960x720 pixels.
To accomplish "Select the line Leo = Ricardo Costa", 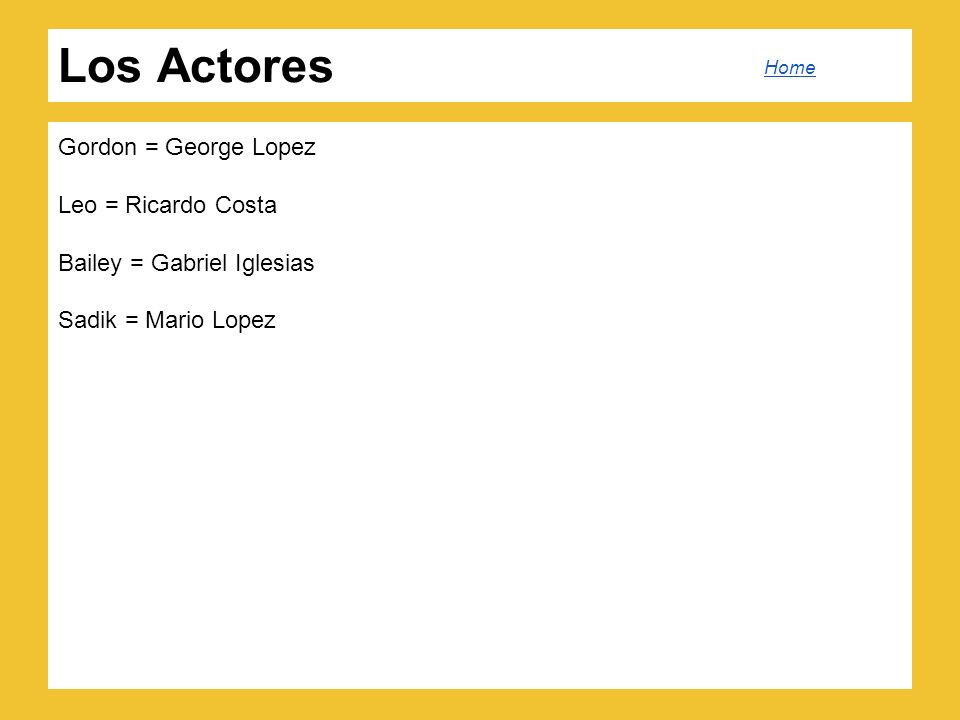I will tap(167, 204).
